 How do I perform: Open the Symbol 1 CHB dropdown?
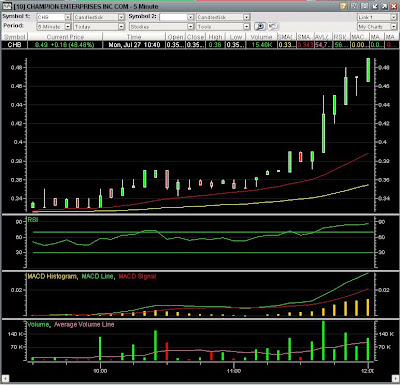pyautogui.click(x=68, y=17)
